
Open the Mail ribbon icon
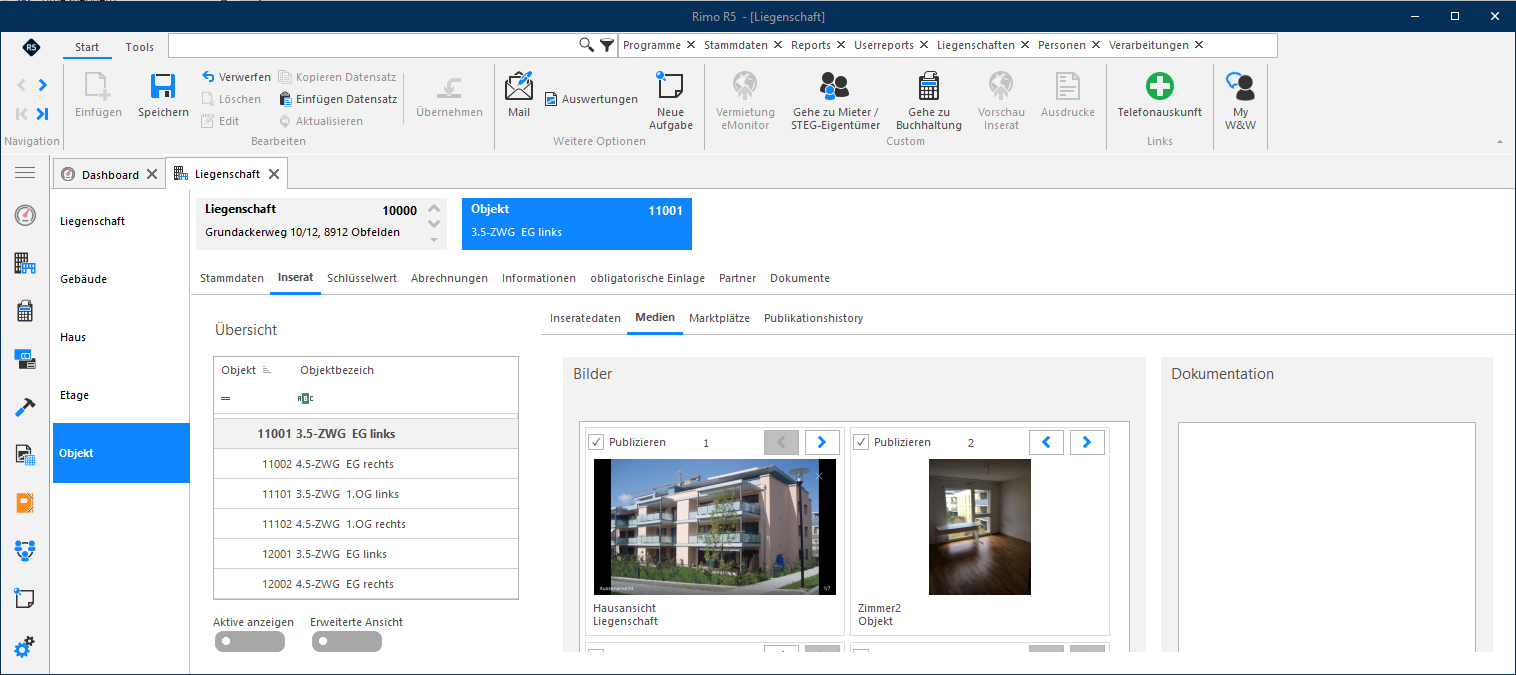(x=519, y=86)
